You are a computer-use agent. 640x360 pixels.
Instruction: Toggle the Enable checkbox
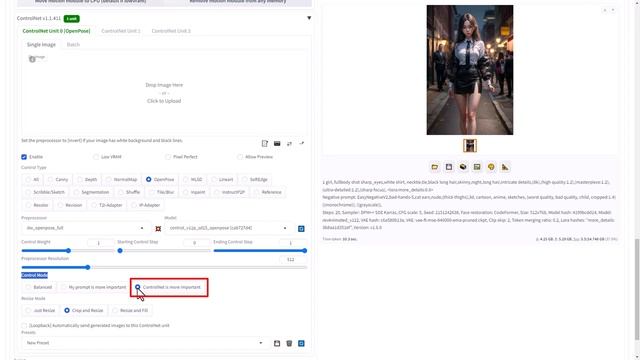[x=24, y=157]
